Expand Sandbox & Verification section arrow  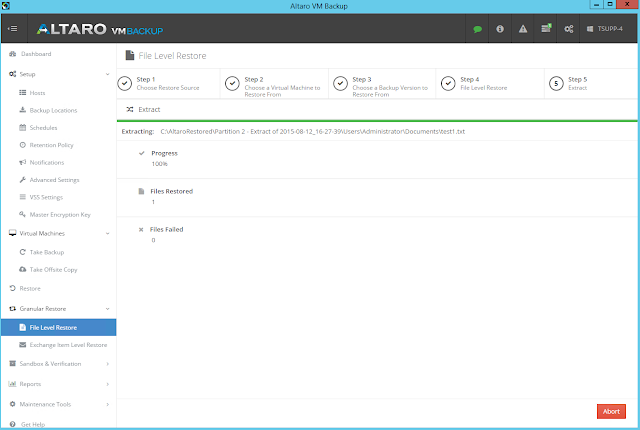[107, 364]
